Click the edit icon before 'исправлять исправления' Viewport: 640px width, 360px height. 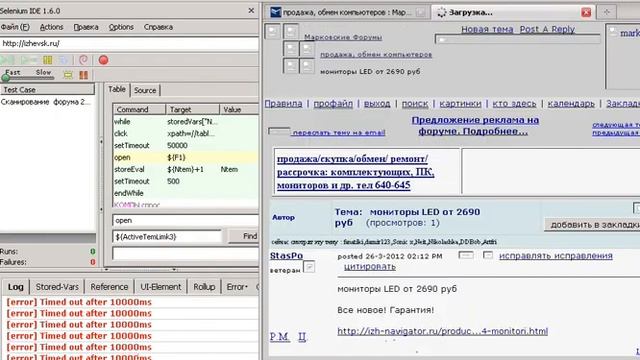click(x=488, y=255)
